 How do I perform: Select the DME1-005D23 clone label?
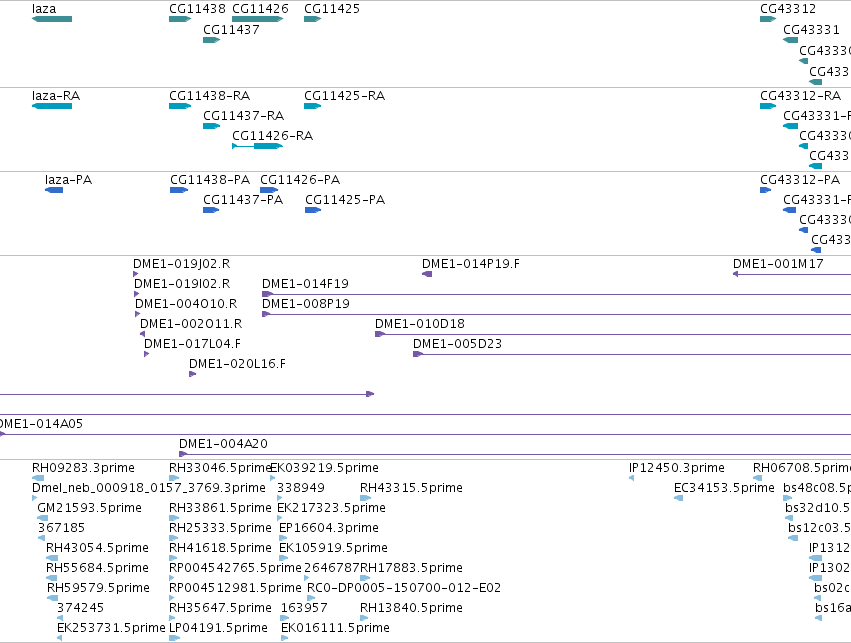pyautogui.click(x=458, y=345)
